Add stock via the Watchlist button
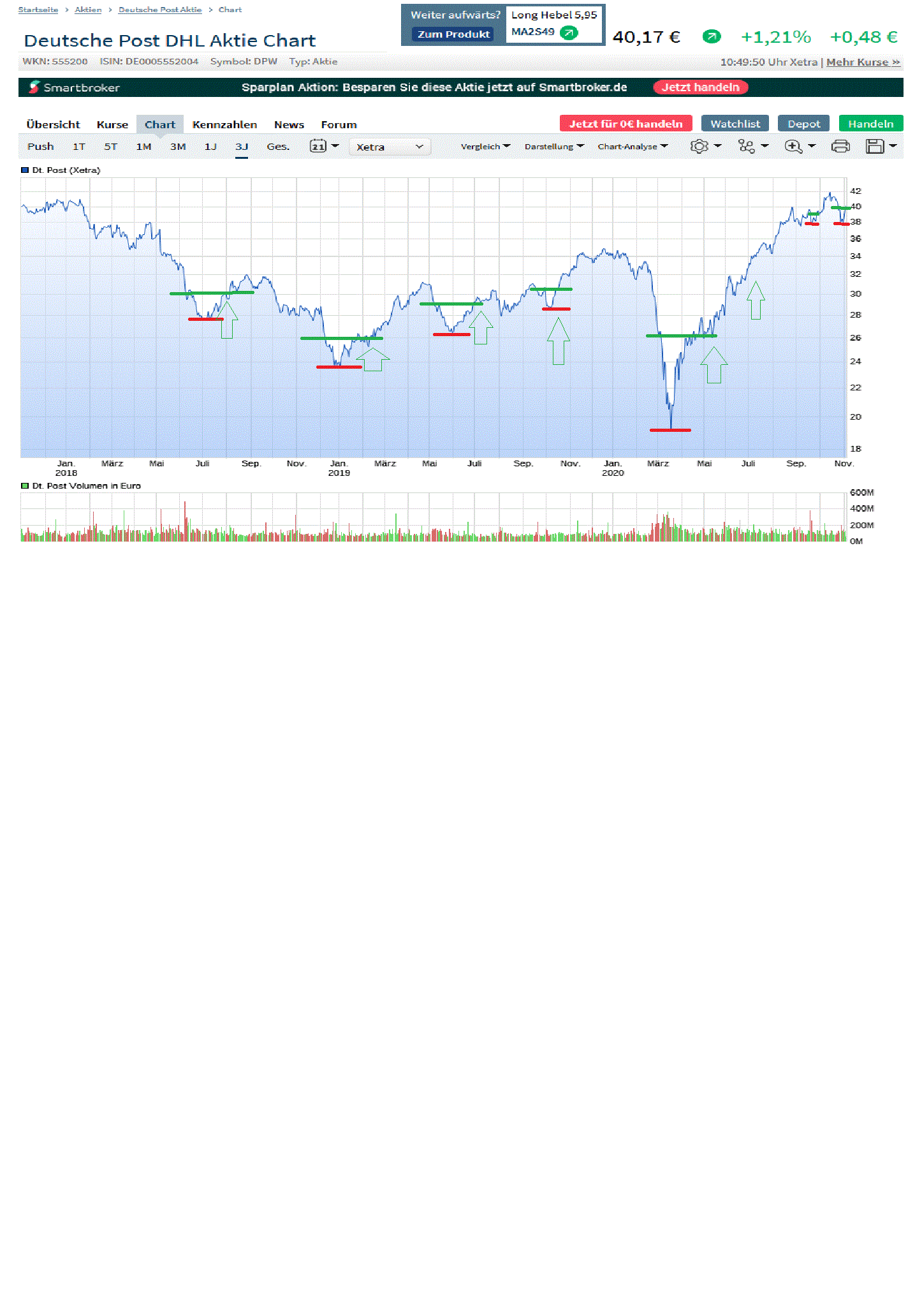 click(x=735, y=124)
